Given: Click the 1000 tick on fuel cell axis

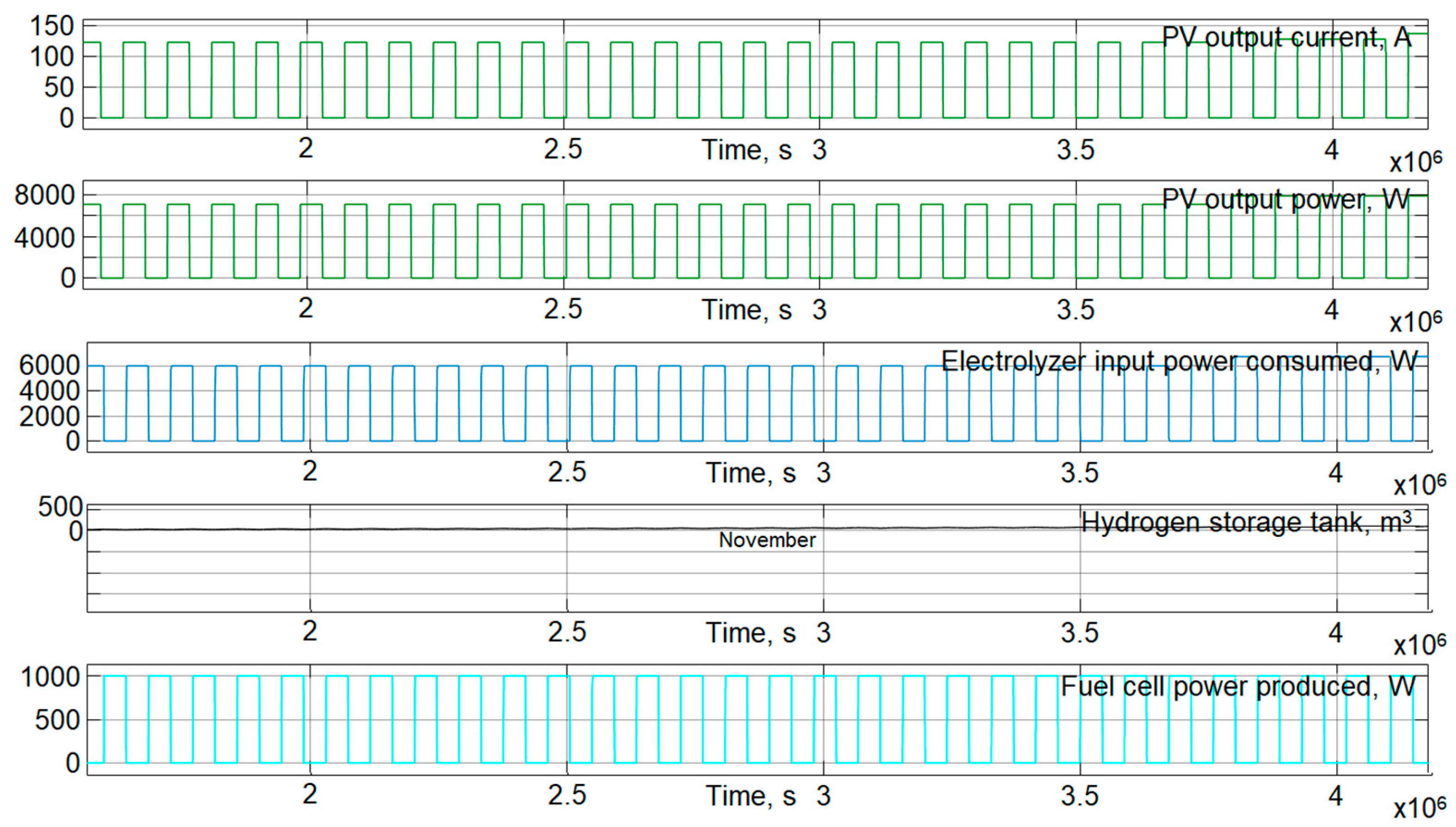Looking at the screenshot, I should [50, 677].
